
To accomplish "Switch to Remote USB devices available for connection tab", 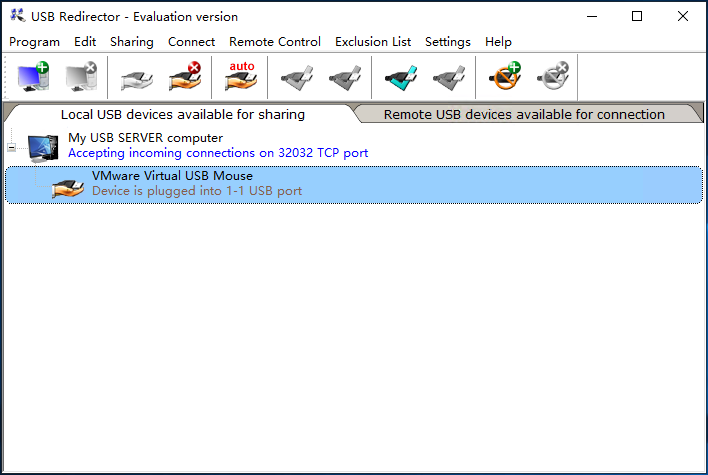I will point(524,114).
